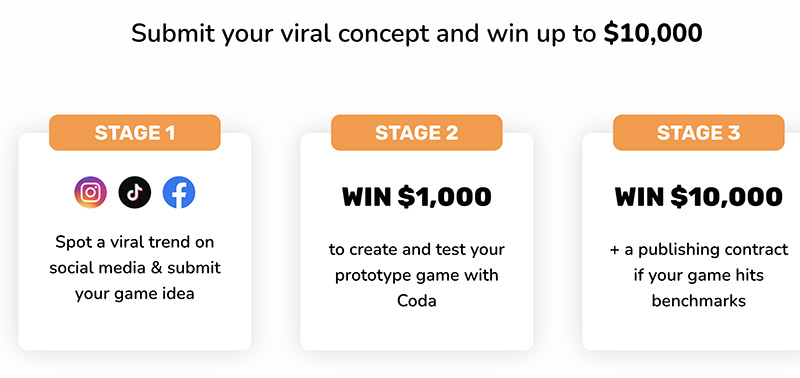Select the STAGE 3 orange badge
Screen dimensions: 800x378
(698, 133)
